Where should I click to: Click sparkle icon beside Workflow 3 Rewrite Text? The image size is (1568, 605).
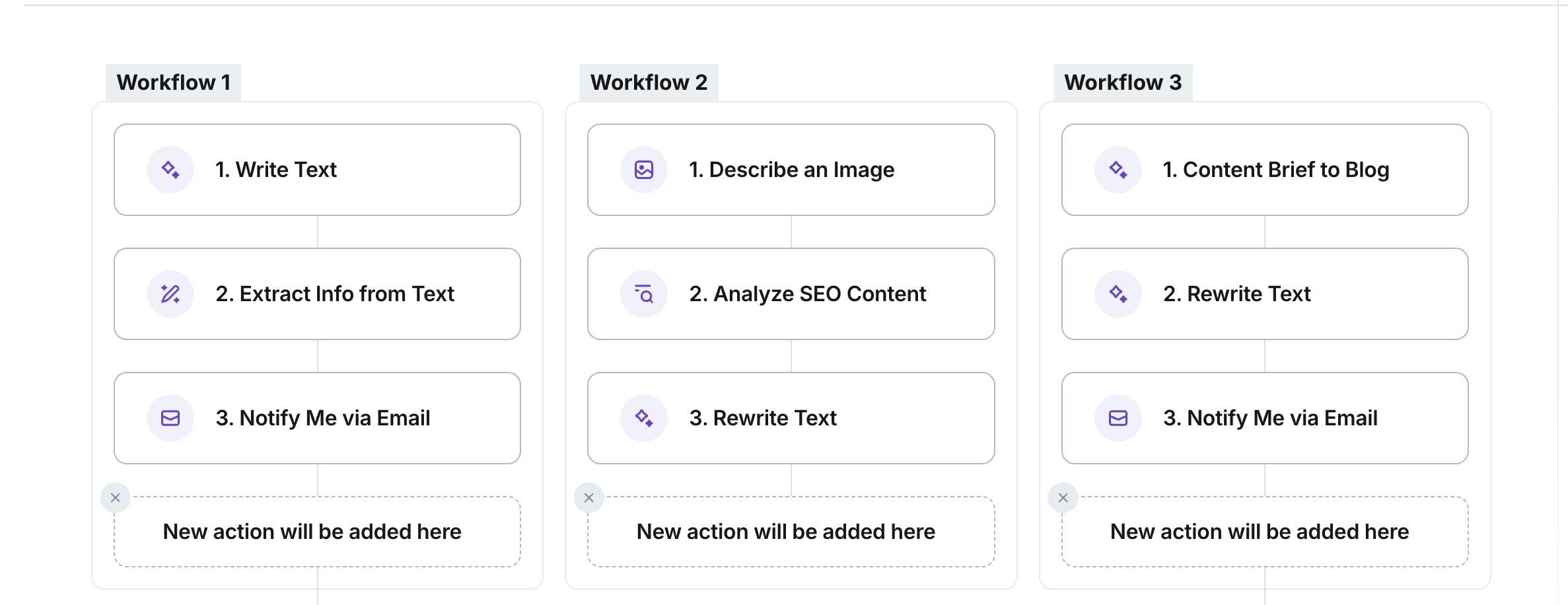(1118, 294)
